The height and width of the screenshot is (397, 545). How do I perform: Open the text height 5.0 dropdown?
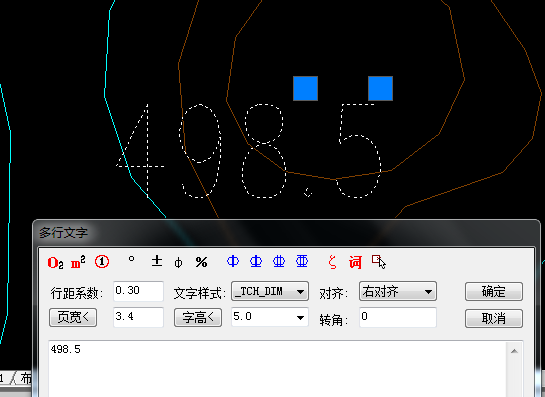pos(270,317)
